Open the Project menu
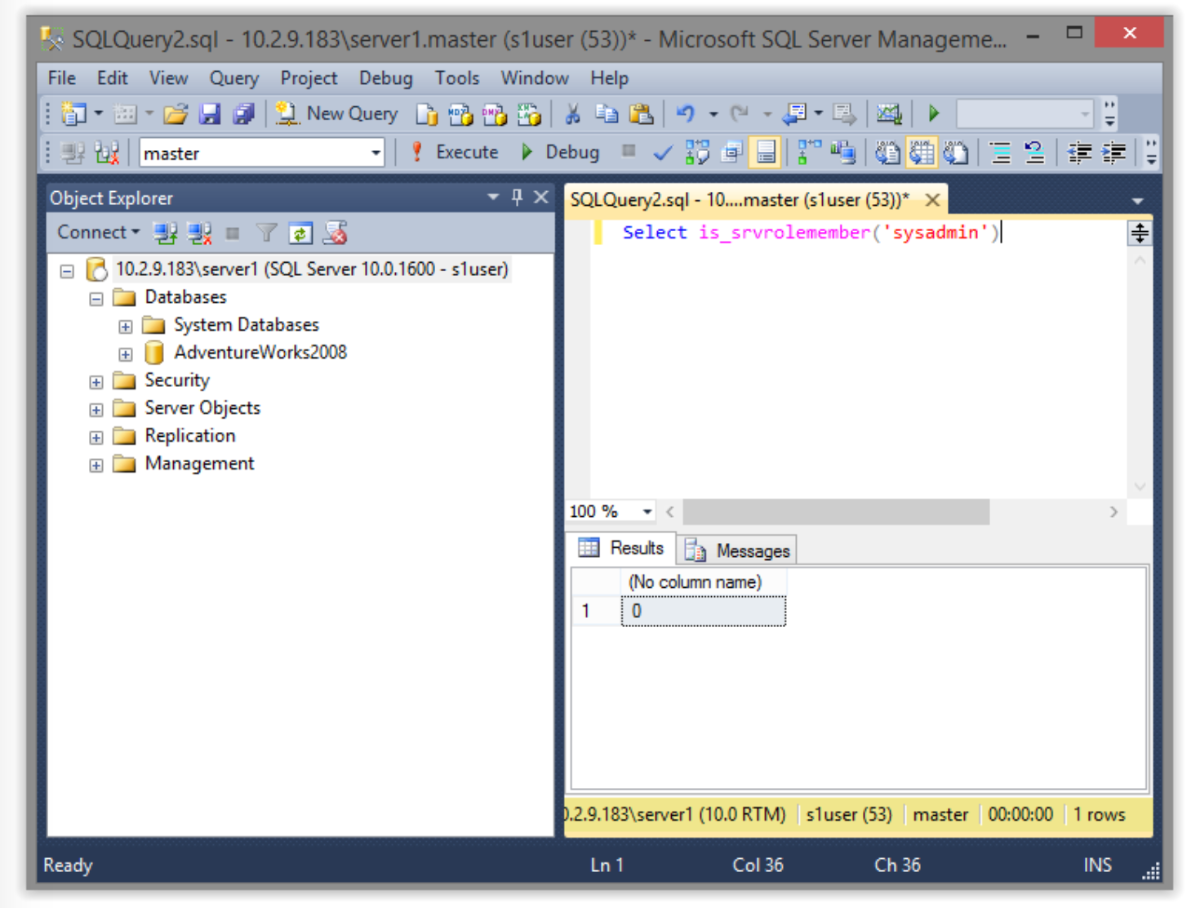This screenshot has width=1200, height=908. (x=309, y=78)
